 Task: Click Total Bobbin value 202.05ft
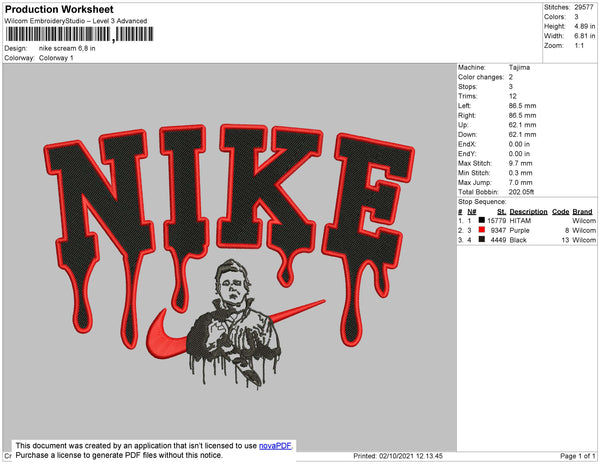click(x=521, y=192)
